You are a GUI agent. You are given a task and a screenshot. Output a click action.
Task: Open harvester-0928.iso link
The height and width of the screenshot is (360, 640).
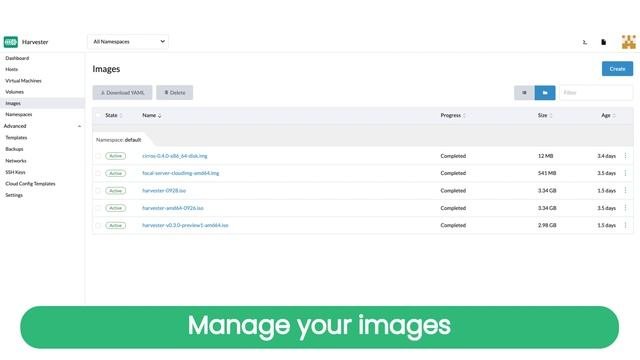click(x=164, y=191)
